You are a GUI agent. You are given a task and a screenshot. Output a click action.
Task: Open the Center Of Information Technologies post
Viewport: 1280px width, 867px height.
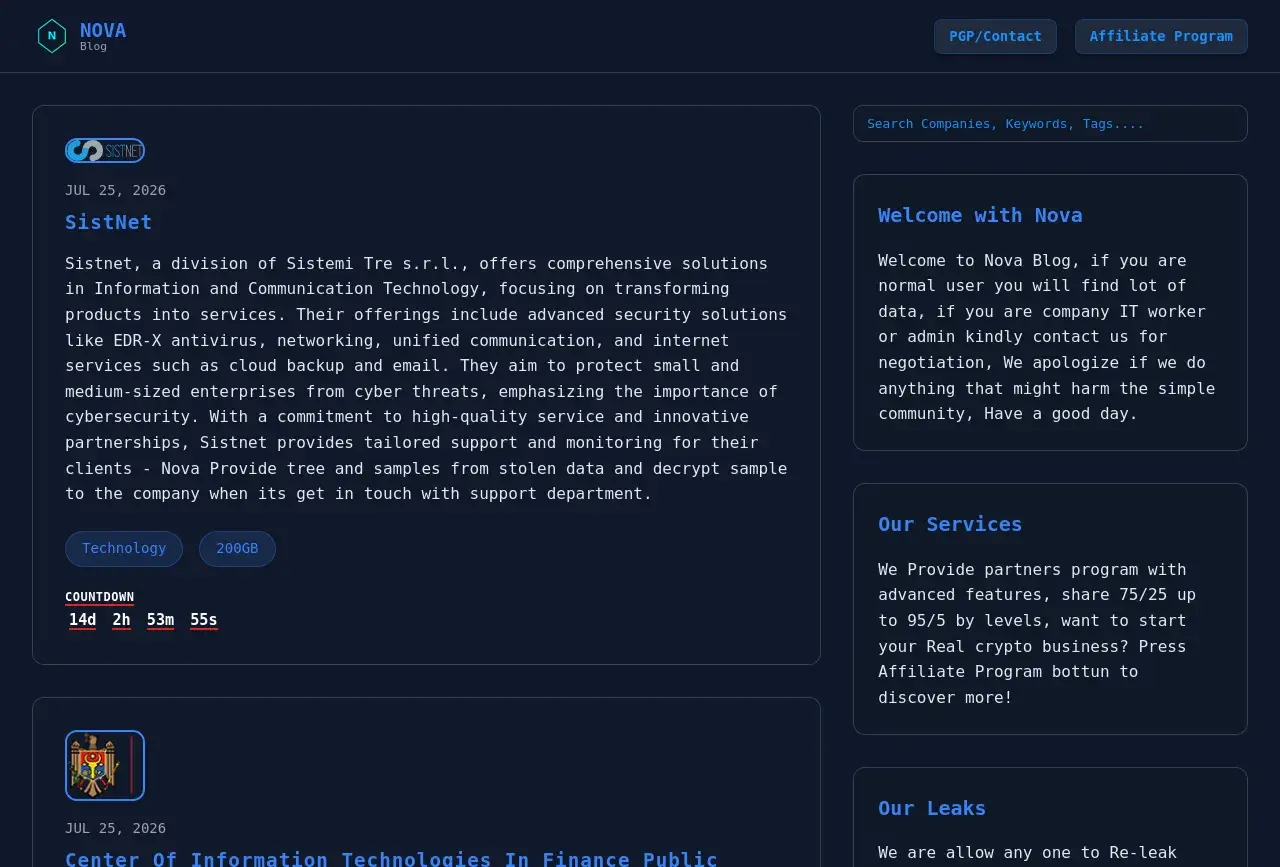click(391, 858)
